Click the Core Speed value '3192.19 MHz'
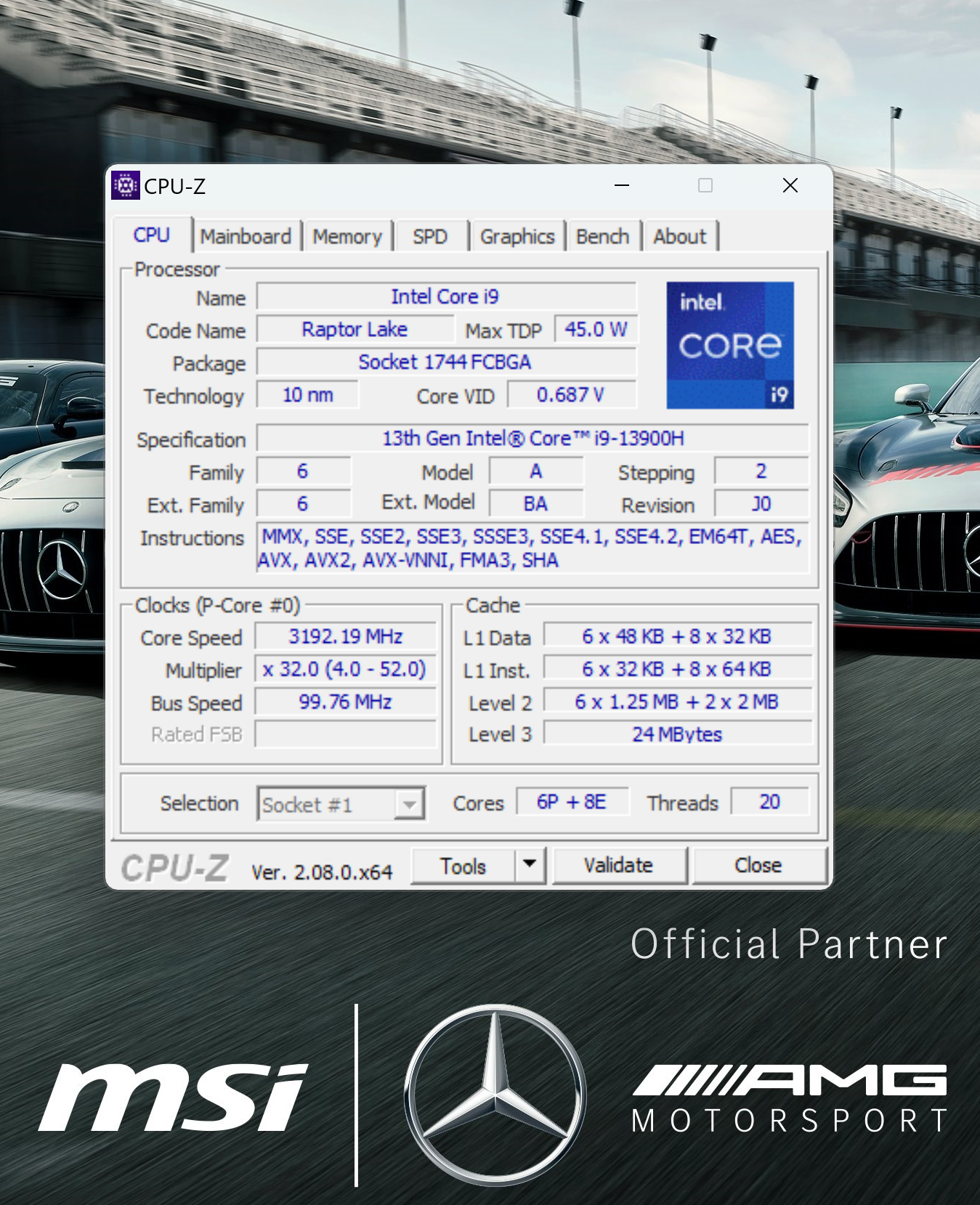The height and width of the screenshot is (1205, 980). pos(346,636)
